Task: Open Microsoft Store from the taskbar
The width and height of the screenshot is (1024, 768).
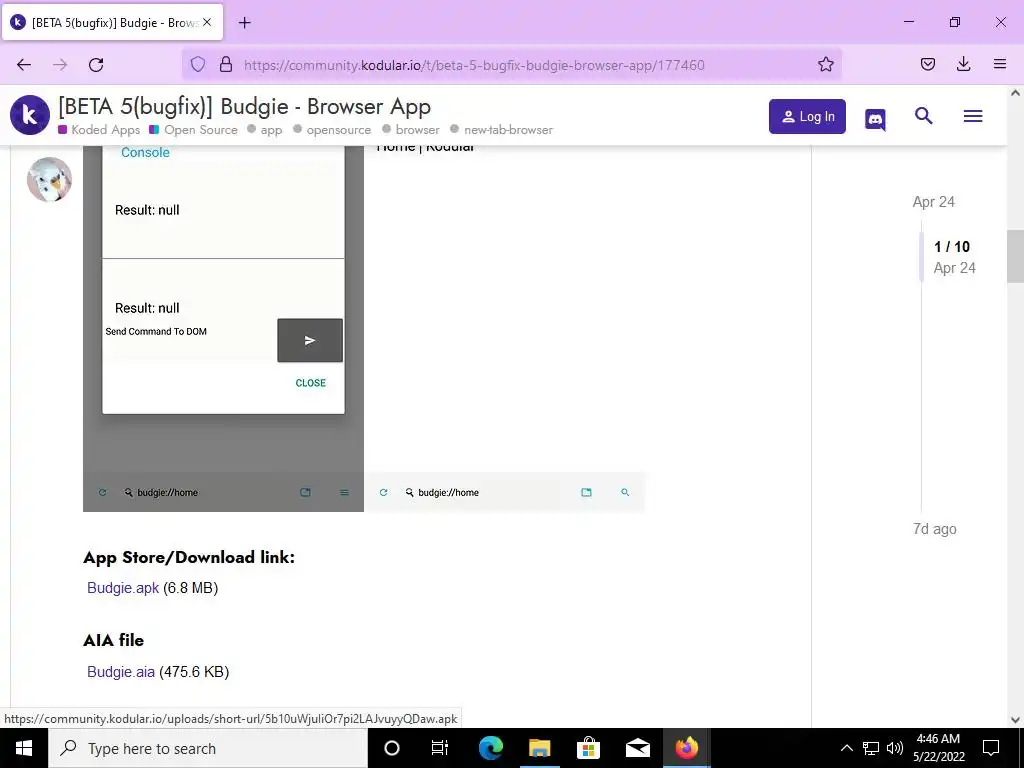Action: (x=588, y=748)
